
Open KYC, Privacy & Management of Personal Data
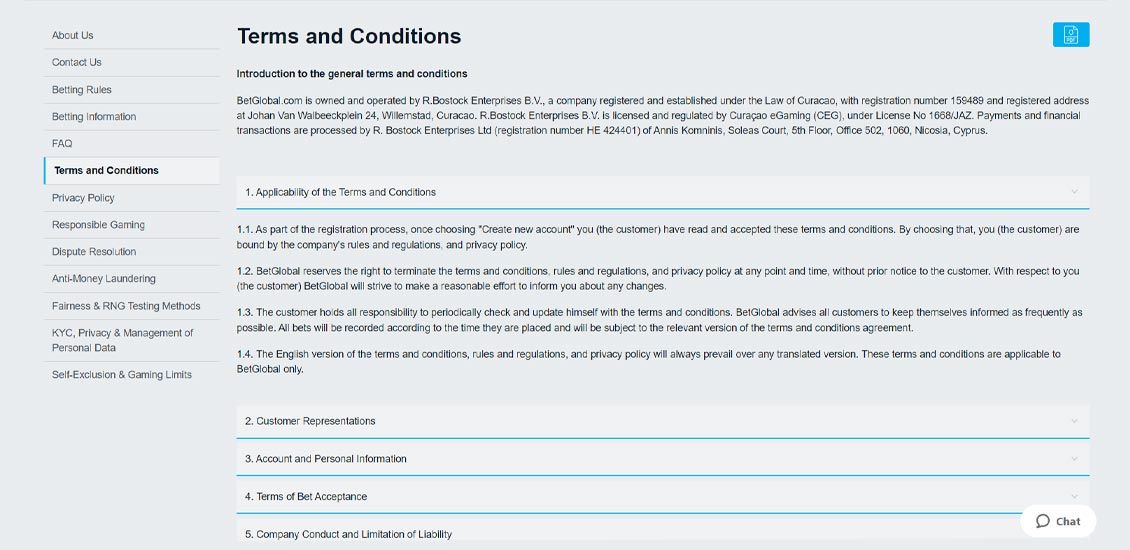[122, 340]
